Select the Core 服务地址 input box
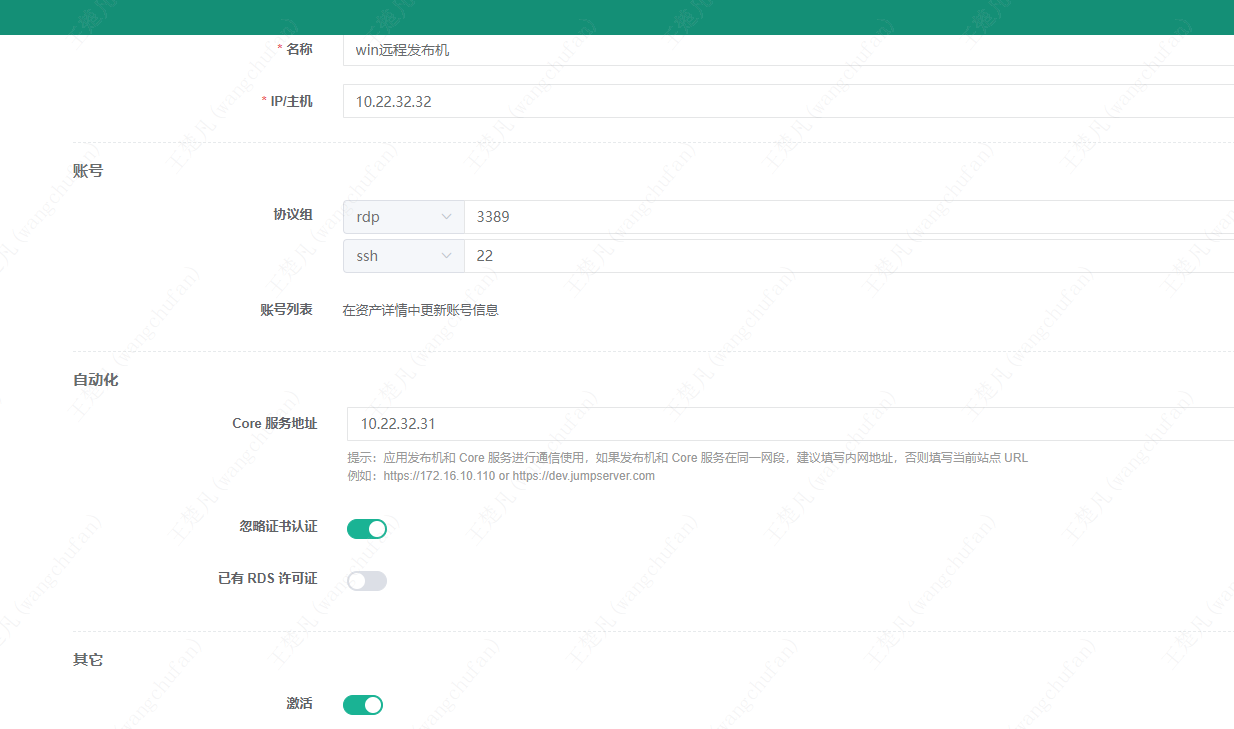 (x=790, y=424)
